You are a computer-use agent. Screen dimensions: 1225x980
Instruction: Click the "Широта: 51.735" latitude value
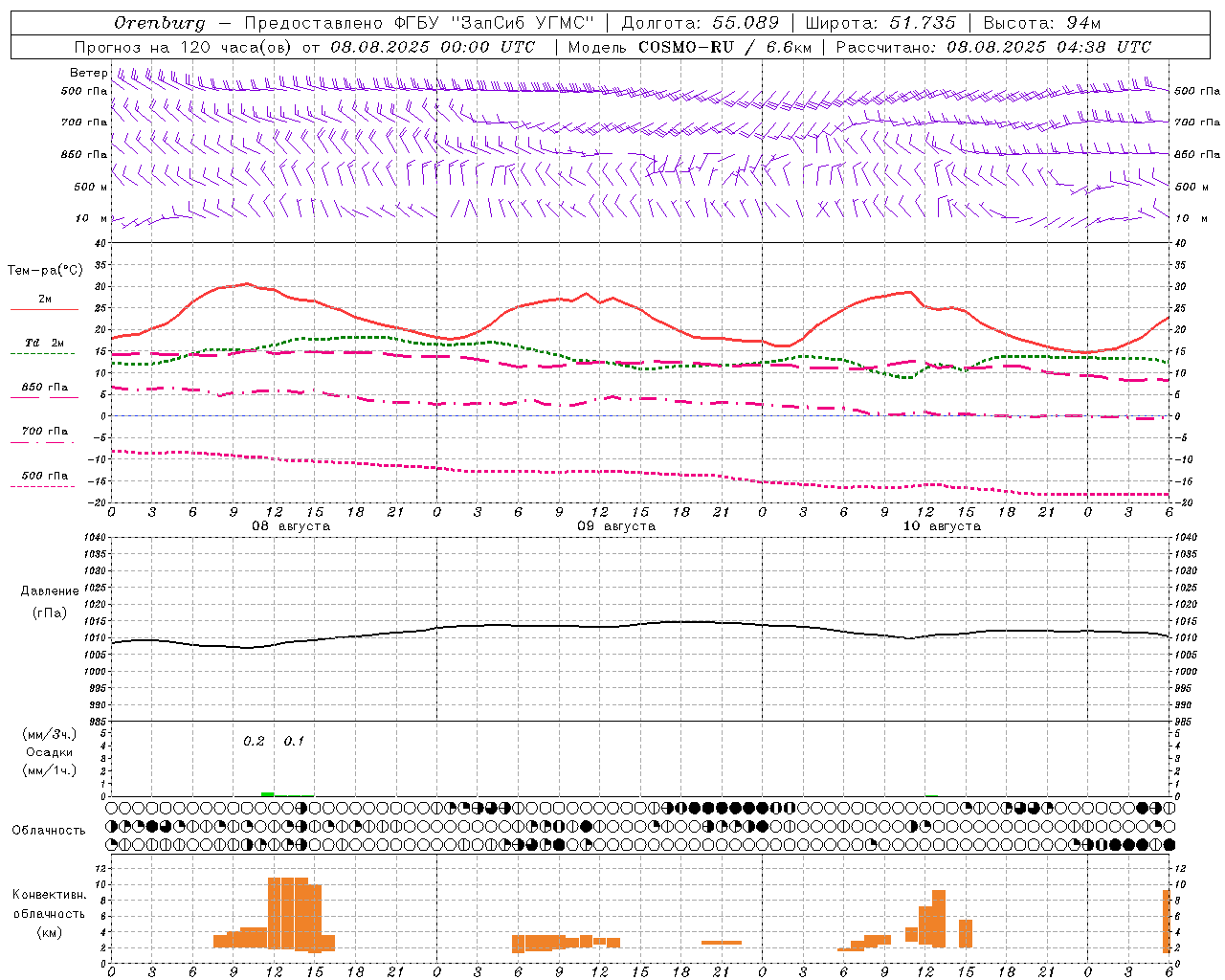coord(880,23)
